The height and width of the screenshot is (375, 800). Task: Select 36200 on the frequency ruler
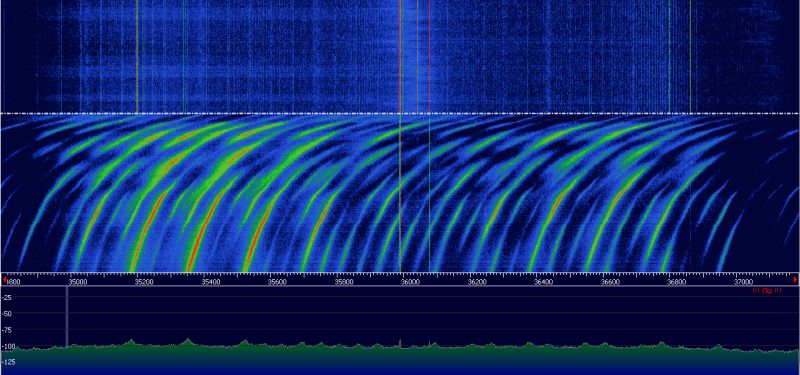[x=477, y=282]
